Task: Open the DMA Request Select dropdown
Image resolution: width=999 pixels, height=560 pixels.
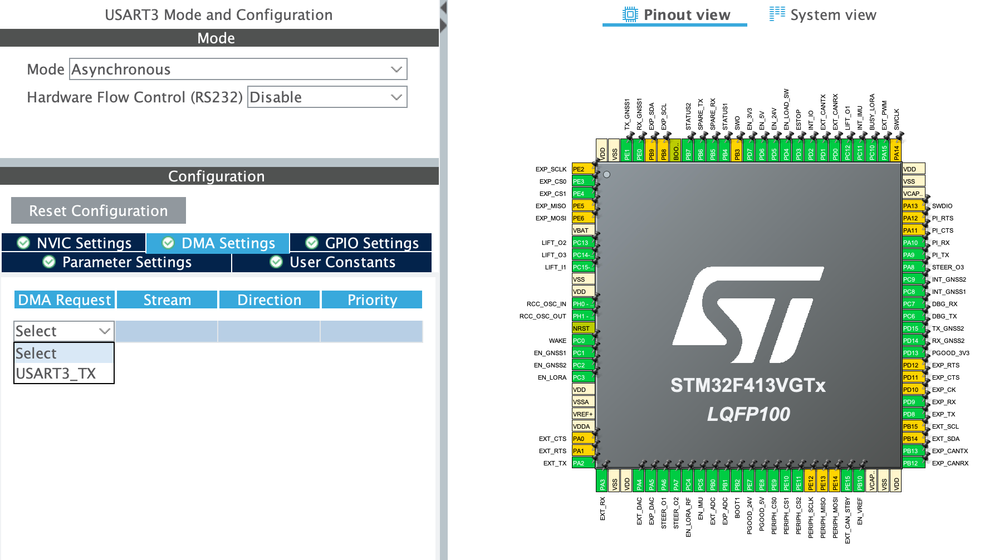Action: [x=64, y=331]
